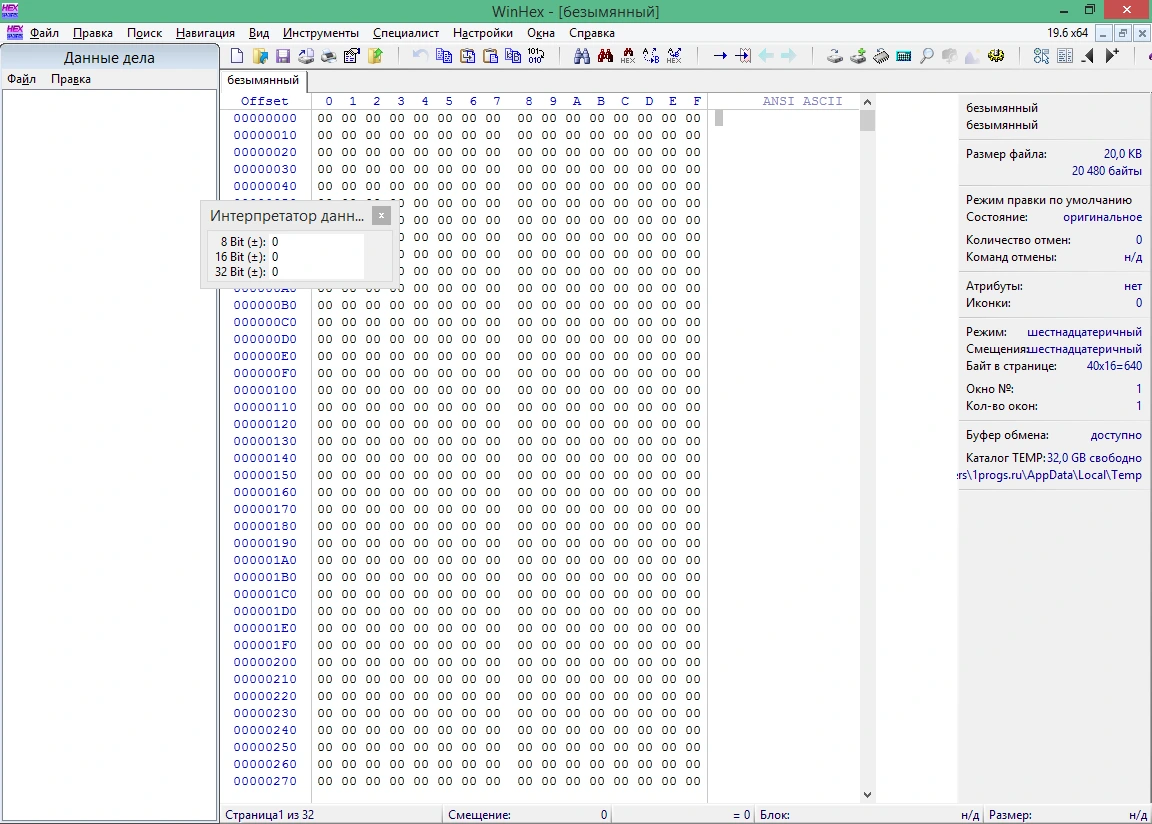Click the Go To Offset arrow icon
1152x824 pixels.
pos(720,56)
